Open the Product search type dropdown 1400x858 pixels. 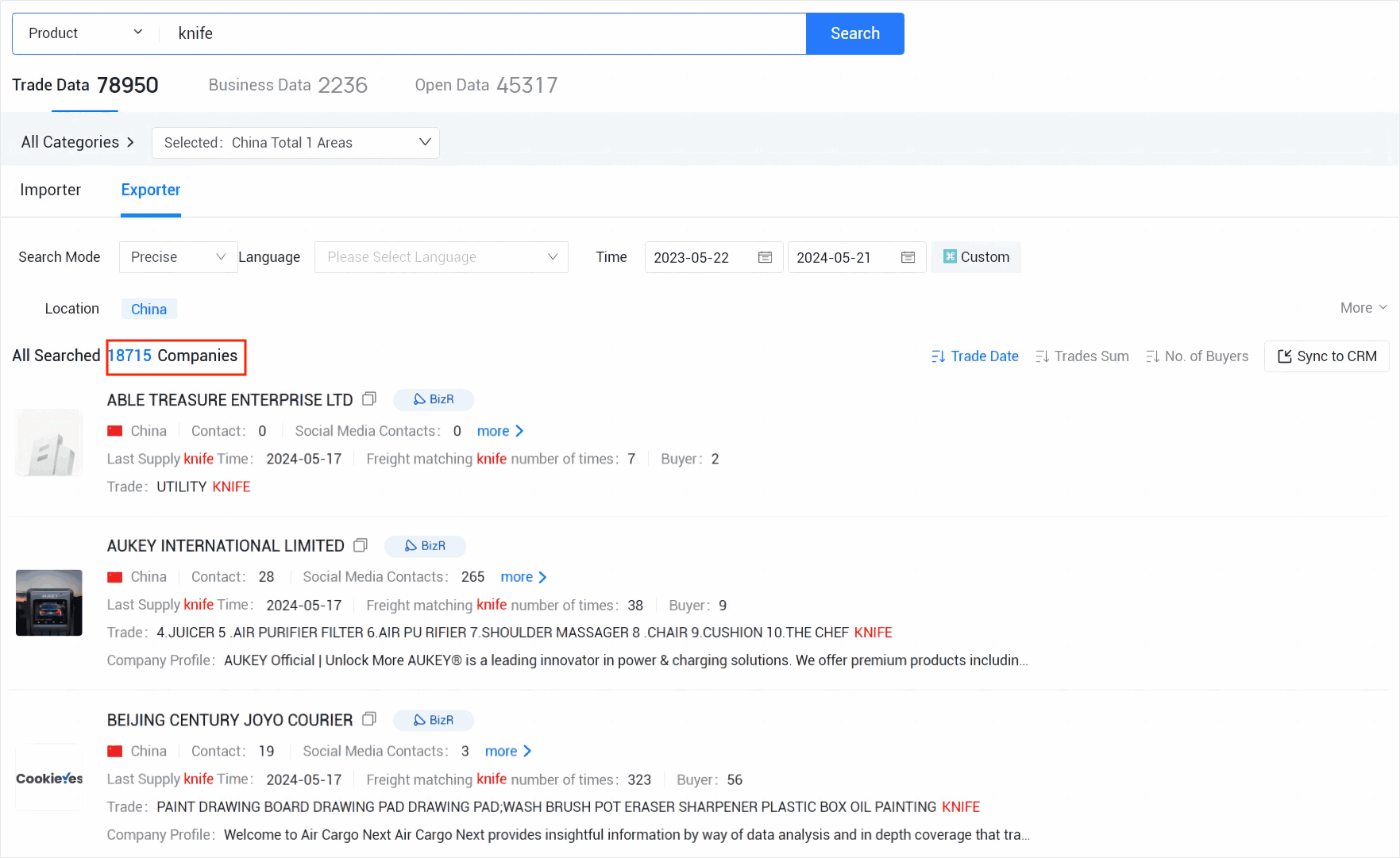click(x=86, y=33)
